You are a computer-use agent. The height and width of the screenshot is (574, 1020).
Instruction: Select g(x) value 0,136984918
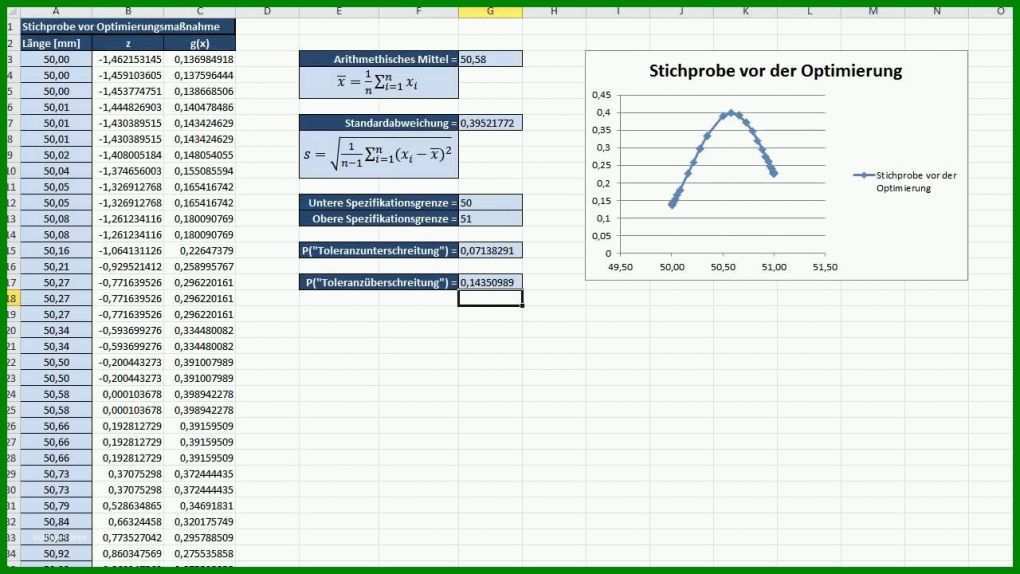(x=200, y=59)
